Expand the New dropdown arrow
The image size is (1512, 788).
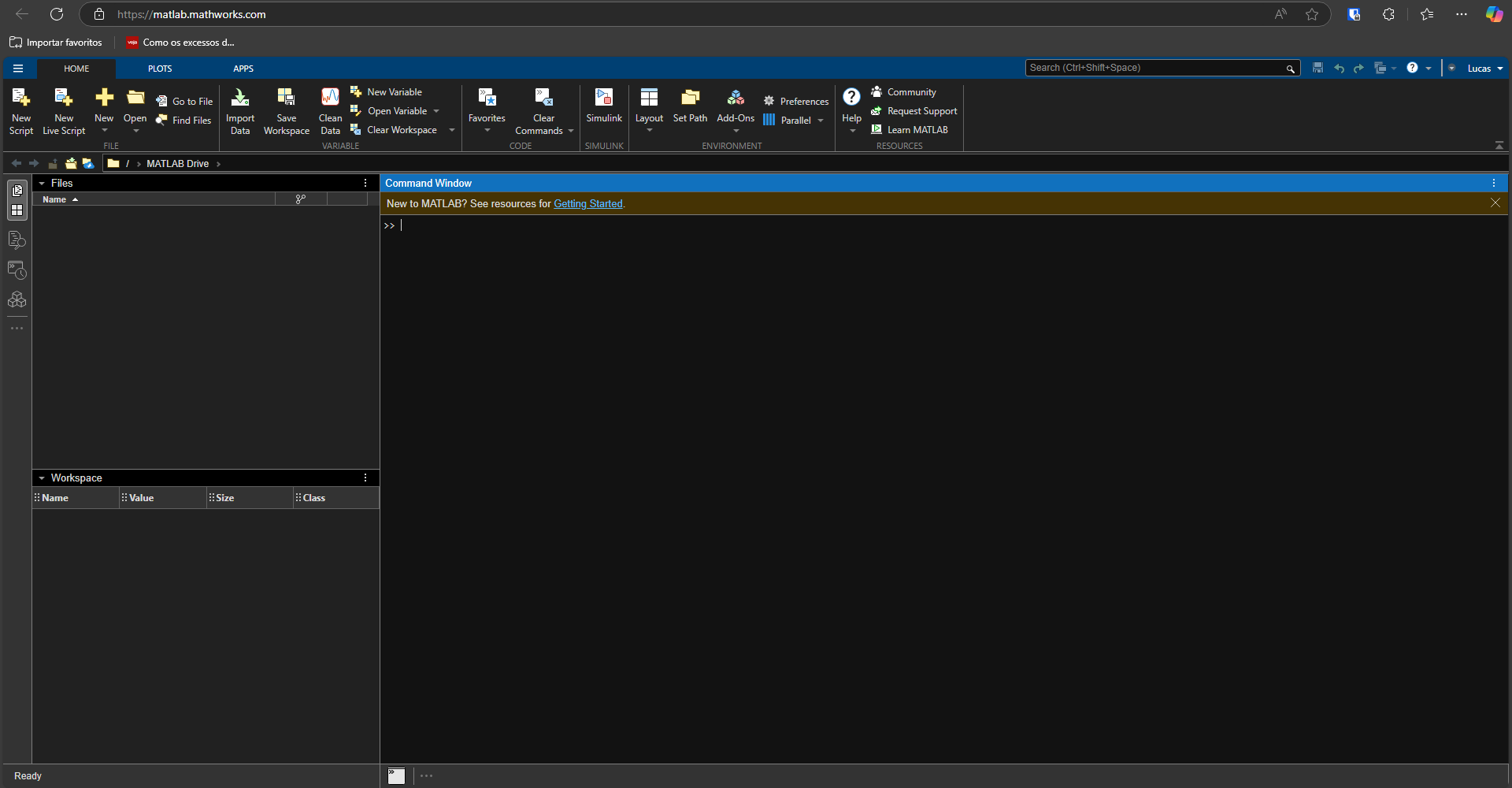[105, 131]
